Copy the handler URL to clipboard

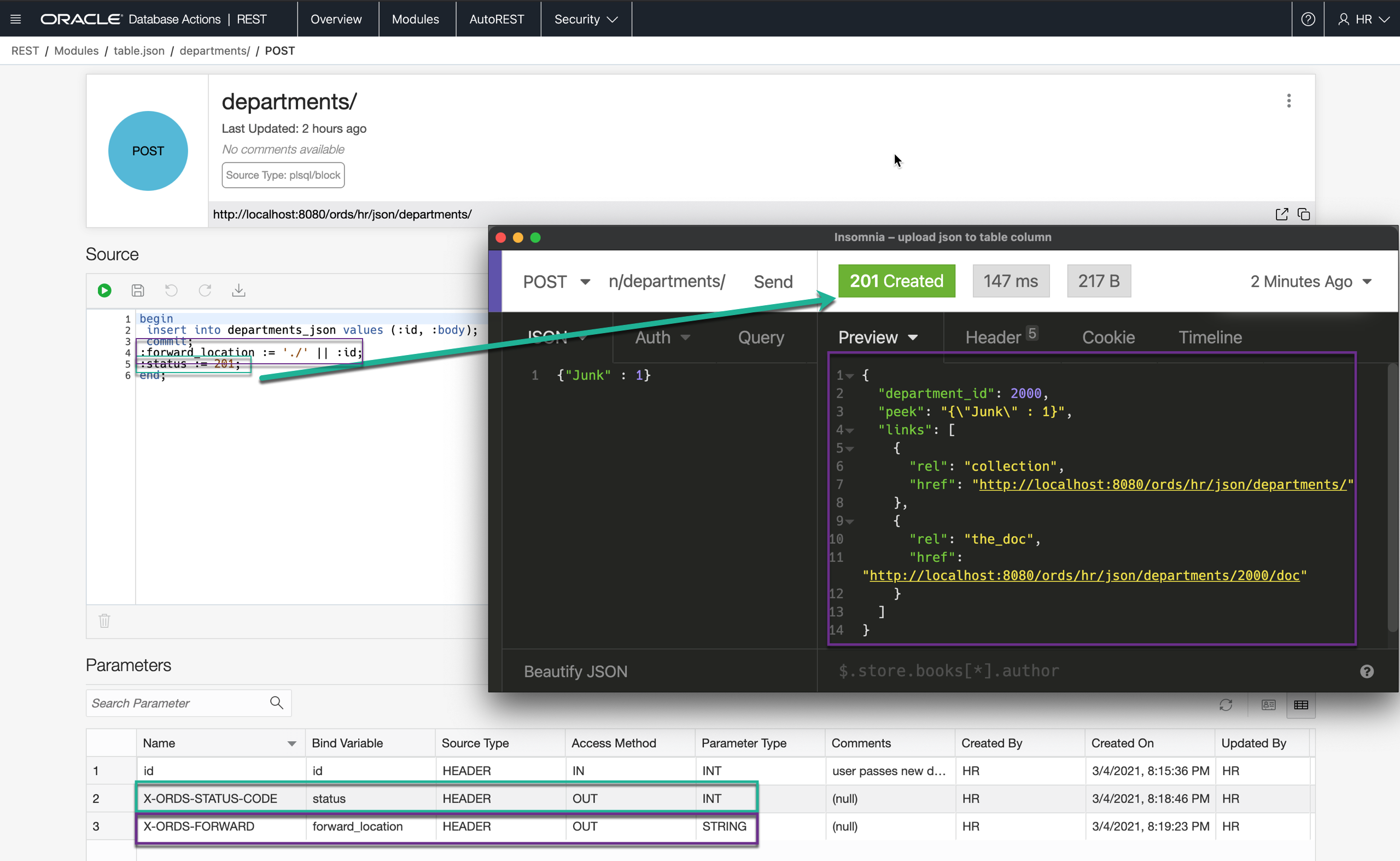(1303, 214)
